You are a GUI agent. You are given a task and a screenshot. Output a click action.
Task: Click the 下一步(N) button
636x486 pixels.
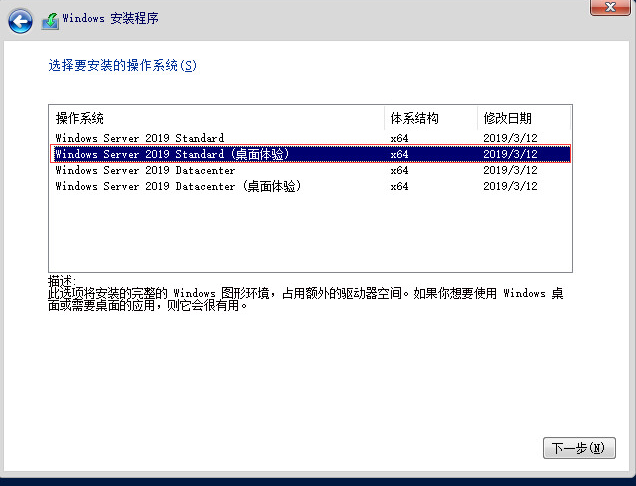[x=579, y=448]
